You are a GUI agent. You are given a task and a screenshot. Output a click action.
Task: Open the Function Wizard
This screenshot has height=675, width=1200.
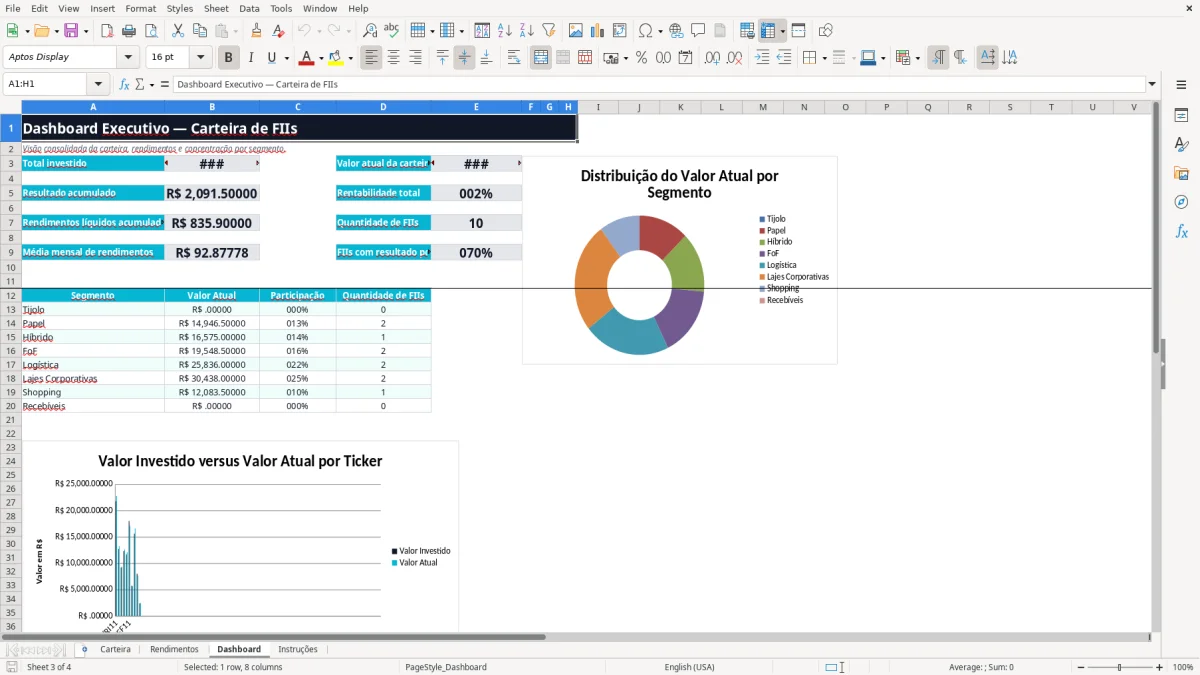(125, 84)
